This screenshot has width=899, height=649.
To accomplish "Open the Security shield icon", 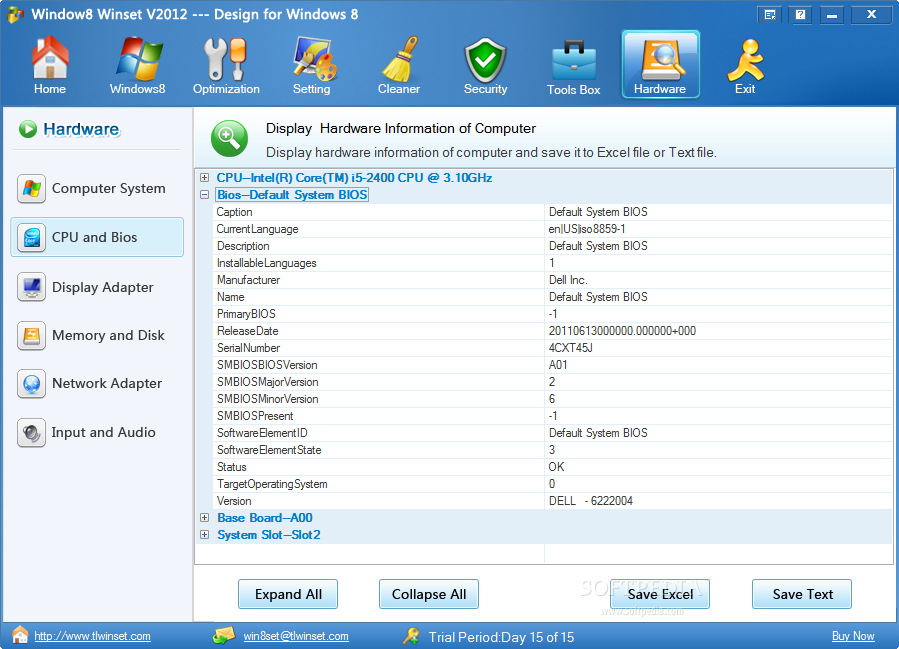I will 486,60.
